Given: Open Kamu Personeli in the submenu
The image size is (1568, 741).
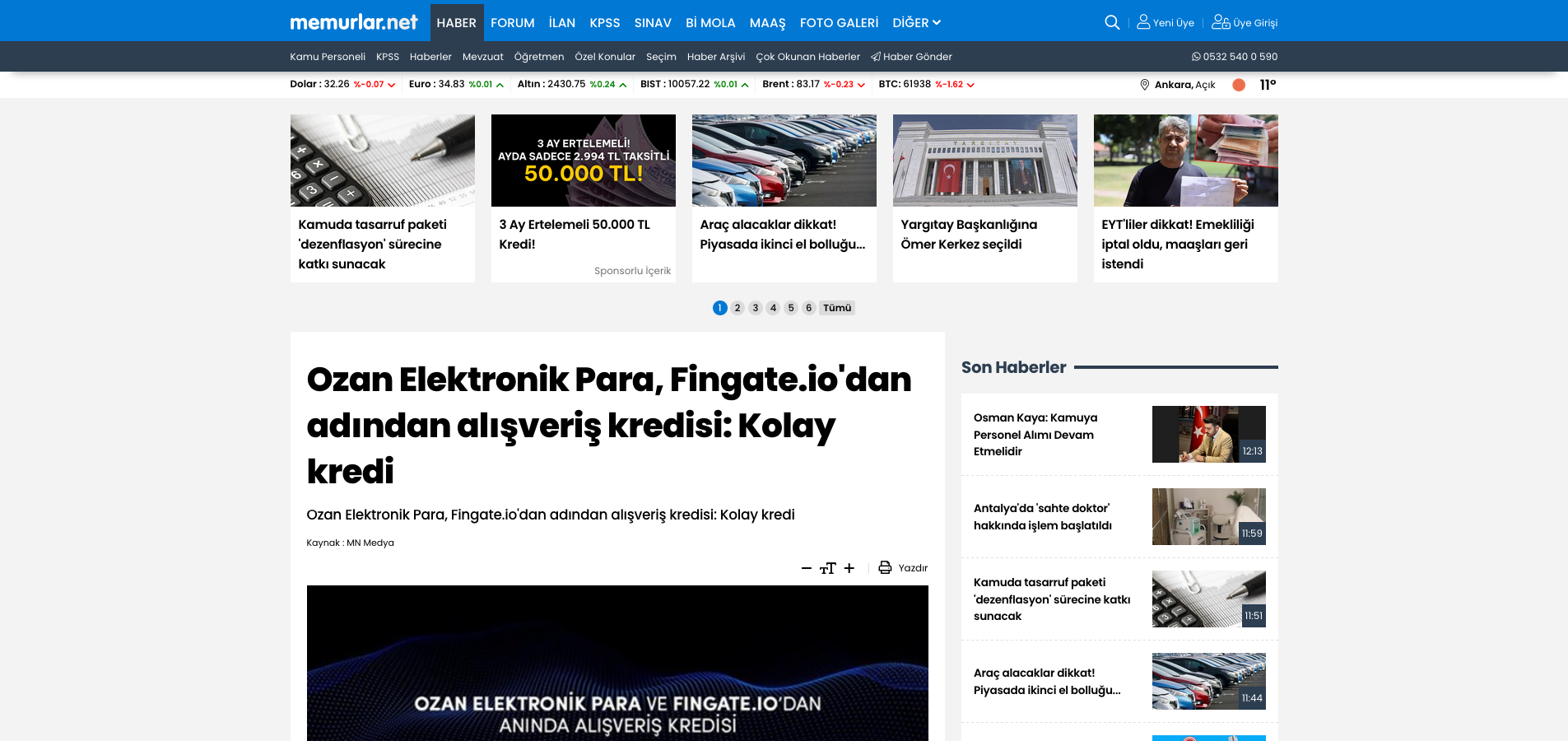Looking at the screenshot, I should pyautogui.click(x=328, y=57).
